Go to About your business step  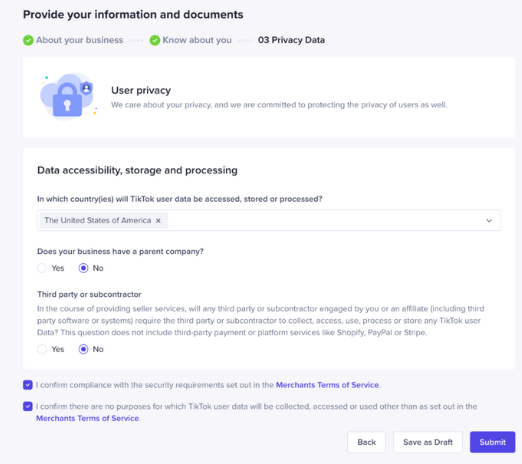click(79, 40)
